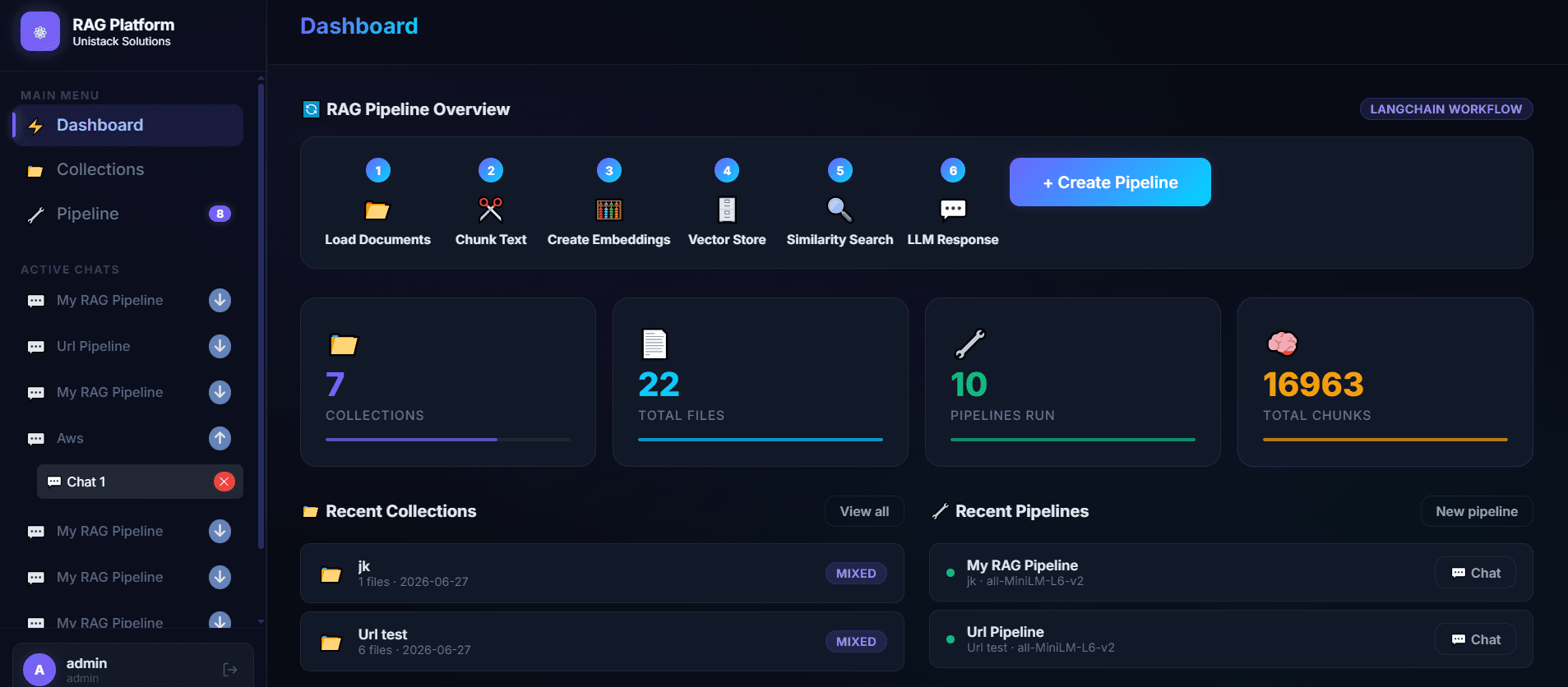Click the sidebar scroll down arrow
Image resolution: width=1568 pixels, height=687 pixels.
click(x=261, y=622)
